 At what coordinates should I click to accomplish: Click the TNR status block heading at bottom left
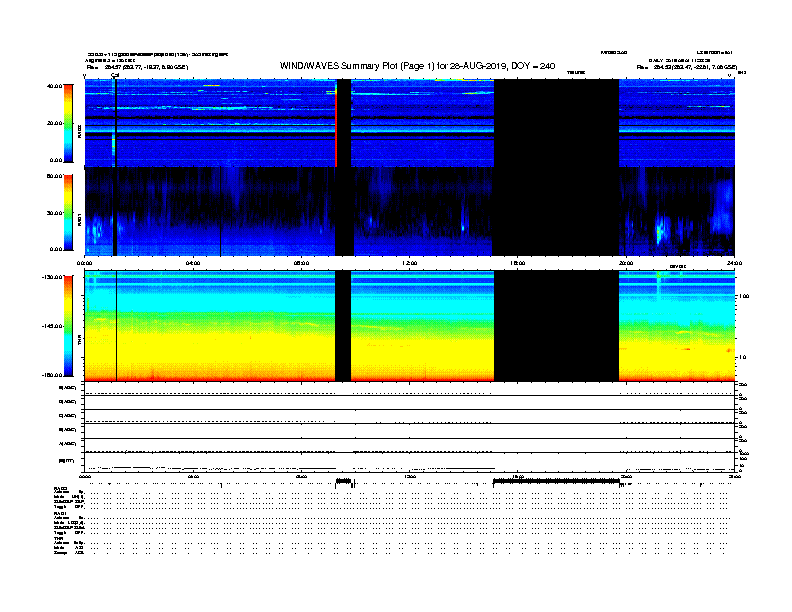click(58, 539)
